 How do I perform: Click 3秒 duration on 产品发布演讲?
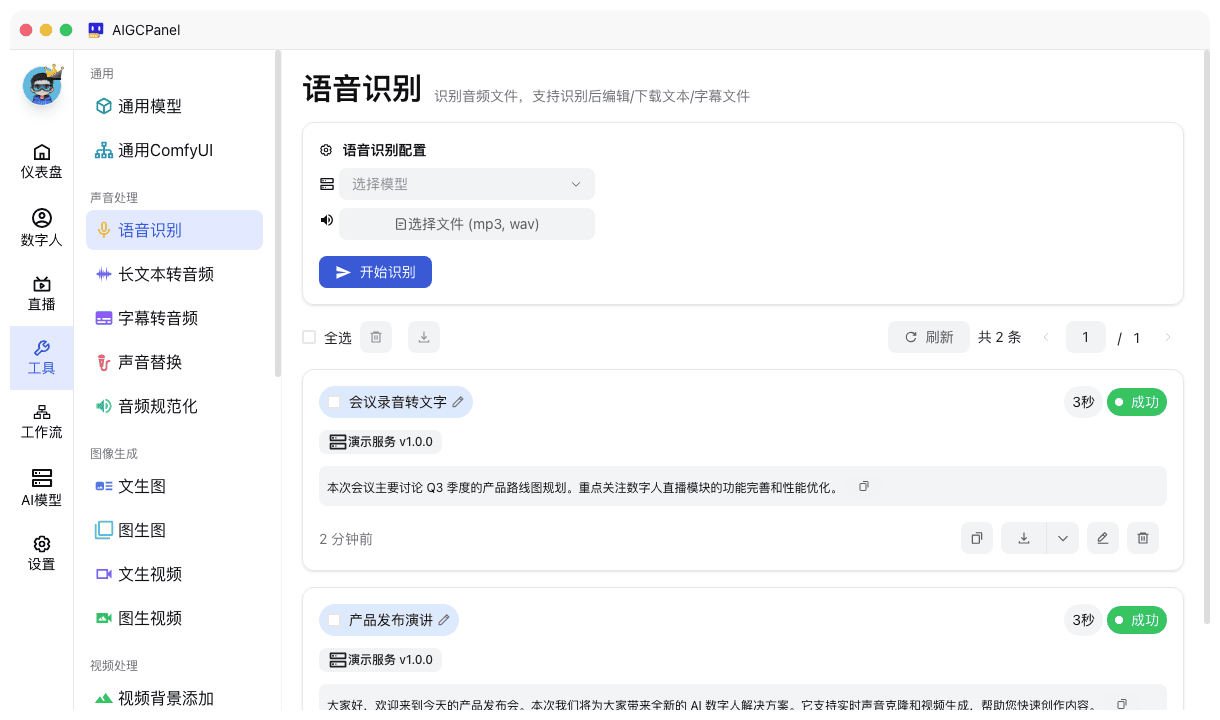[1084, 620]
